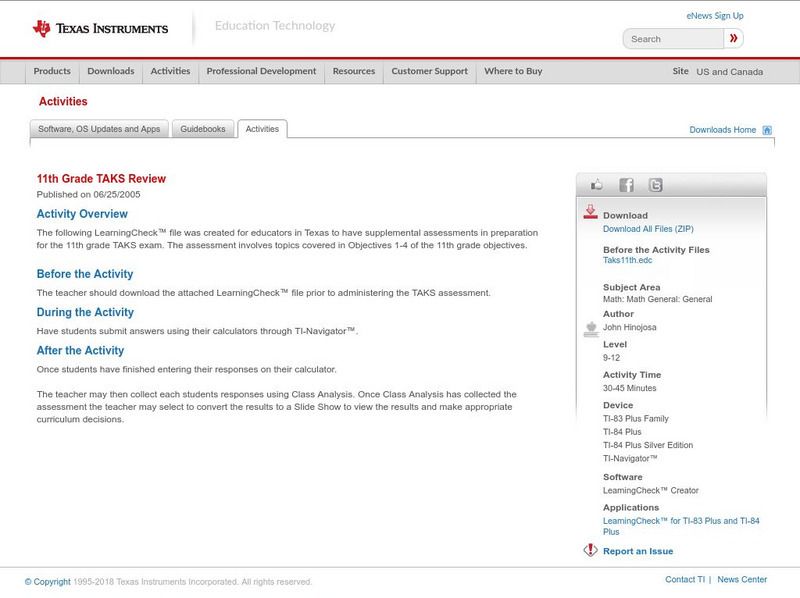Image resolution: width=800 pixels, height=598 pixels.
Task: Change site region US and Canada
Action: [730, 72]
